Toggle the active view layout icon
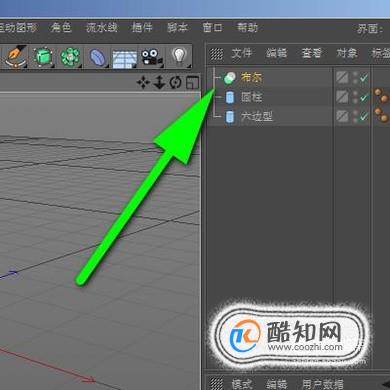The height and width of the screenshot is (390, 390). [x=192, y=82]
